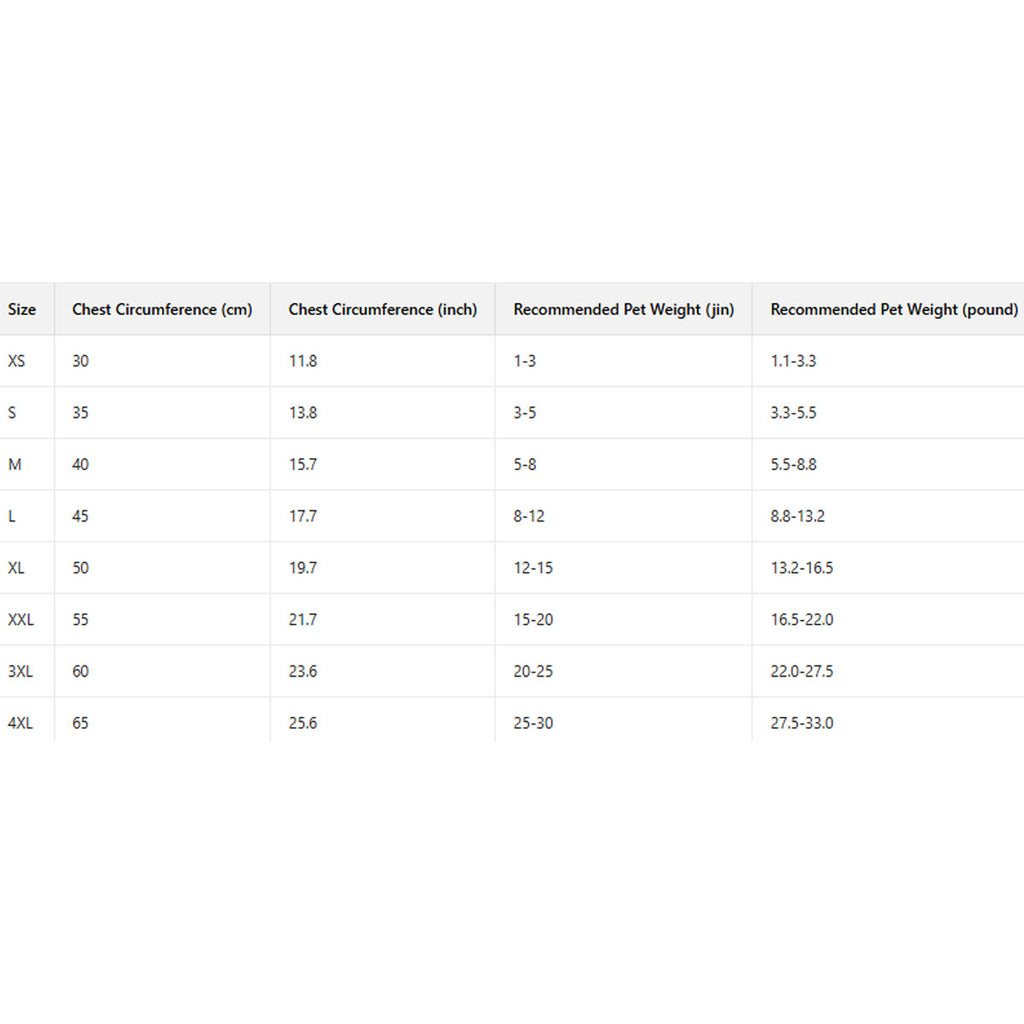Image resolution: width=1024 pixels, height=1024 pixels.
Task: Select the Recommended Pet Weight (jin) header
Action: [x=624, y=310]
